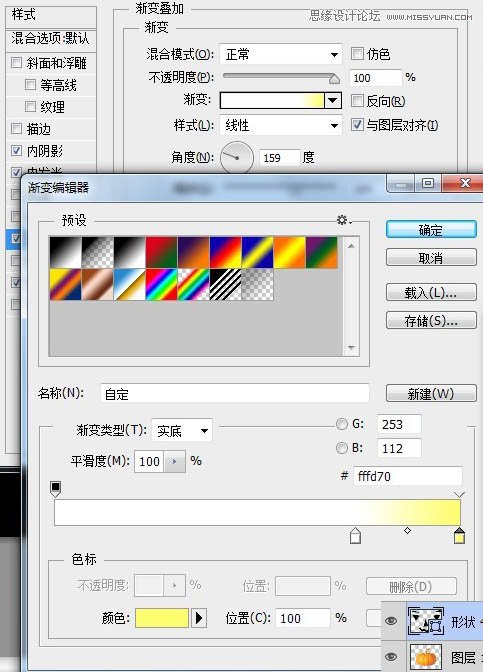Enable the 纹理 checkbox

pyautogui.click(x=30, y=106)
